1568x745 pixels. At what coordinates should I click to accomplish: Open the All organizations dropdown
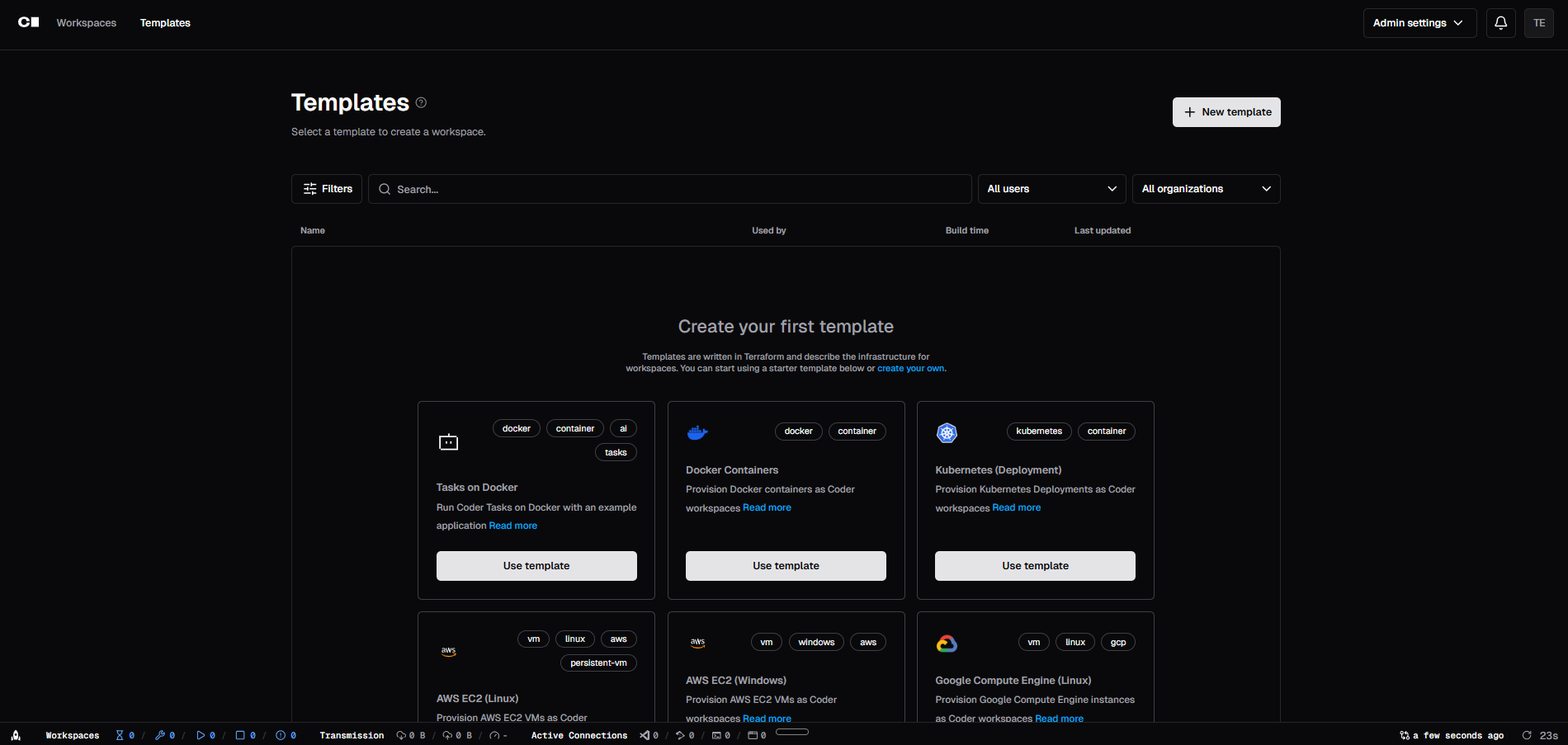coord(1205,189)
